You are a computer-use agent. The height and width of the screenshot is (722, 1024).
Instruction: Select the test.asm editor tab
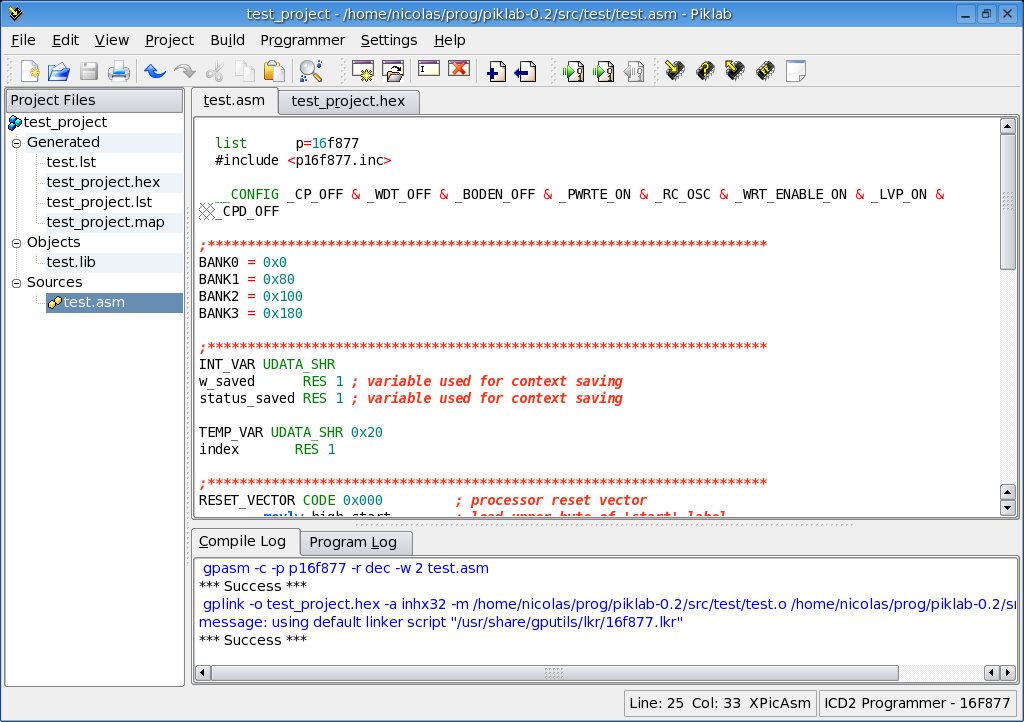pyautogui.click(x=234, y=101)
